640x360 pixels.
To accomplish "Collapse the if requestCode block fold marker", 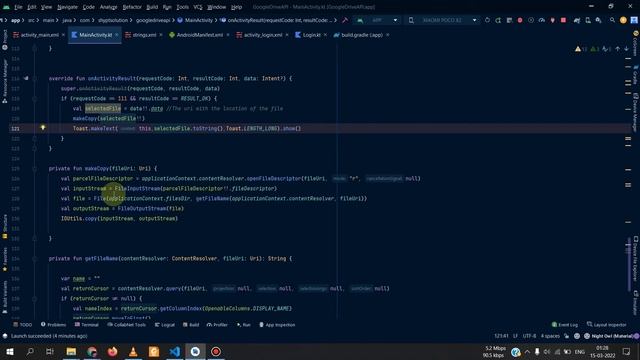I will (x=35, y=98).
